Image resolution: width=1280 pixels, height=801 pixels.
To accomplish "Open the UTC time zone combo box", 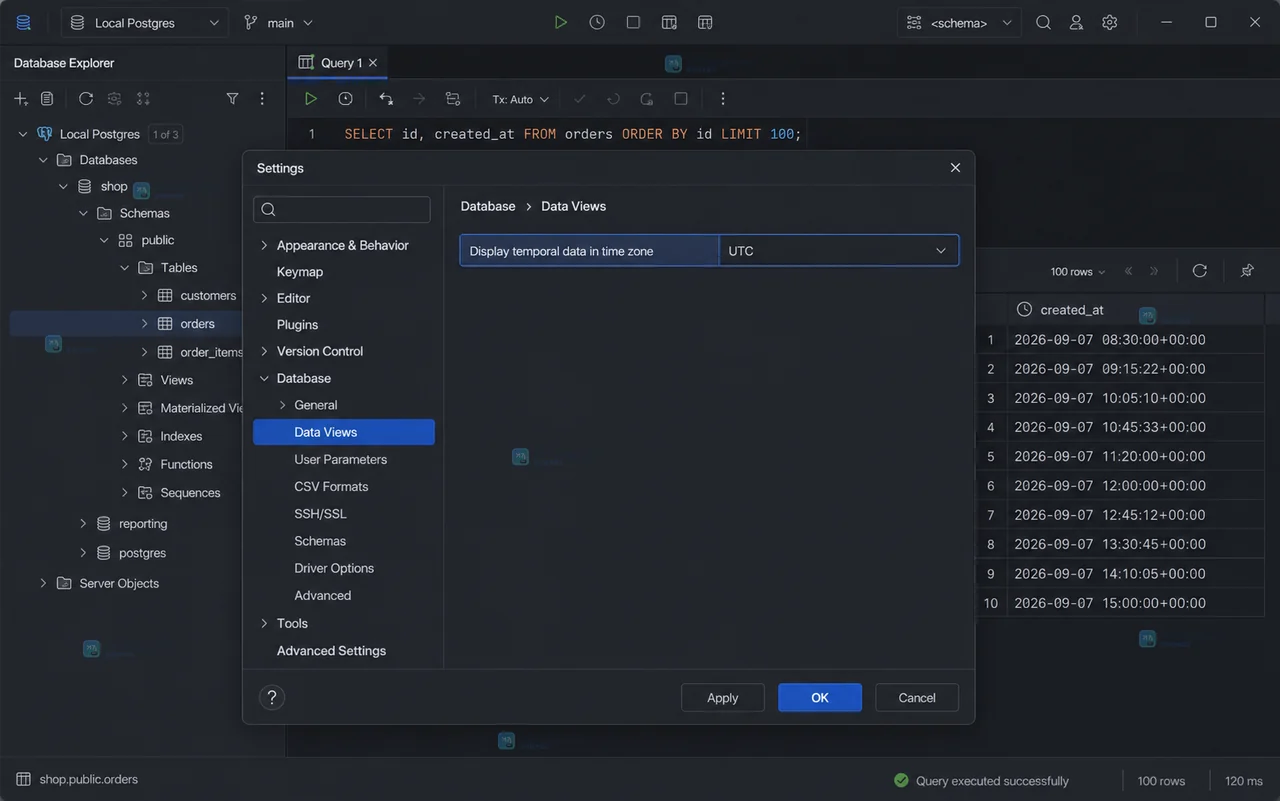I will click(x=838, y=251).
